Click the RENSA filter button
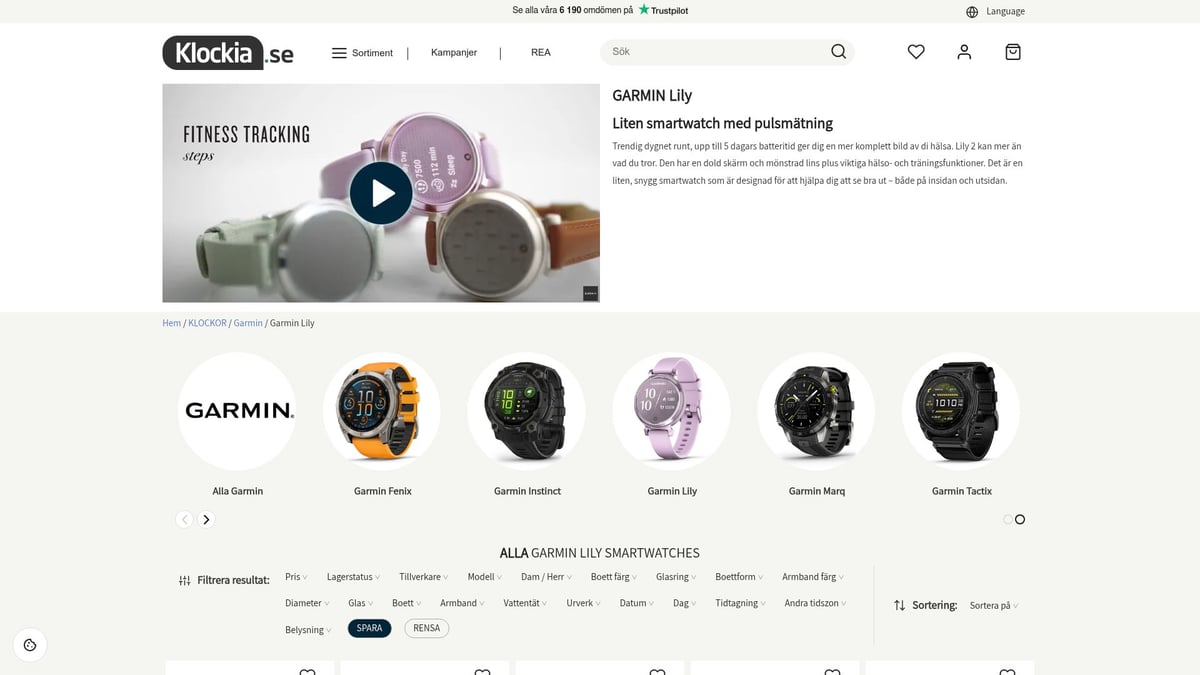 (427, 628)
